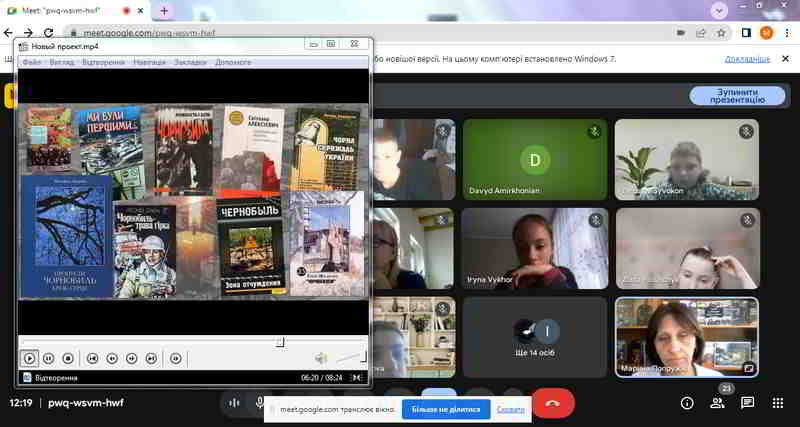Reload the page in Chrome
Screen dimensions: 800x427
(x=48, y=33)
